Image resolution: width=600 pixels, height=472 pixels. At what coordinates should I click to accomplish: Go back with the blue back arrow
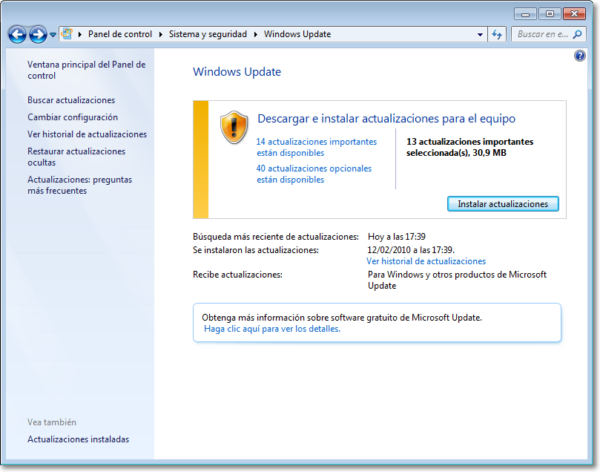pos(17,34)
